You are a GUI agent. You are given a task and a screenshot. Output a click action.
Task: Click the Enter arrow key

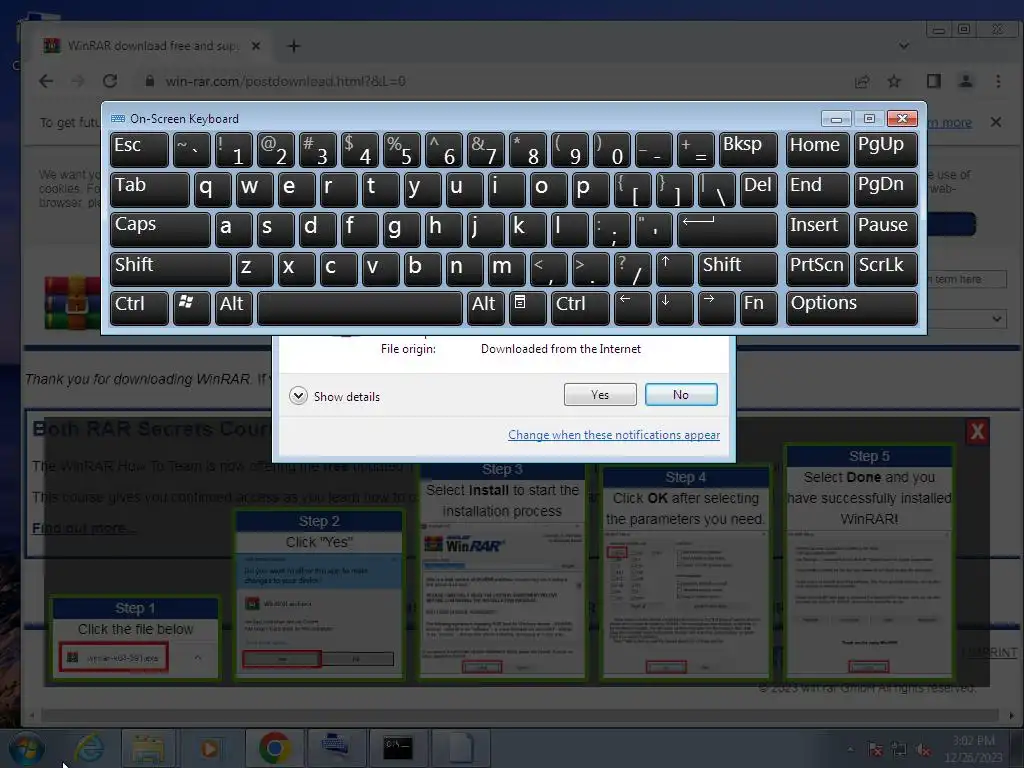coord(727,229)
